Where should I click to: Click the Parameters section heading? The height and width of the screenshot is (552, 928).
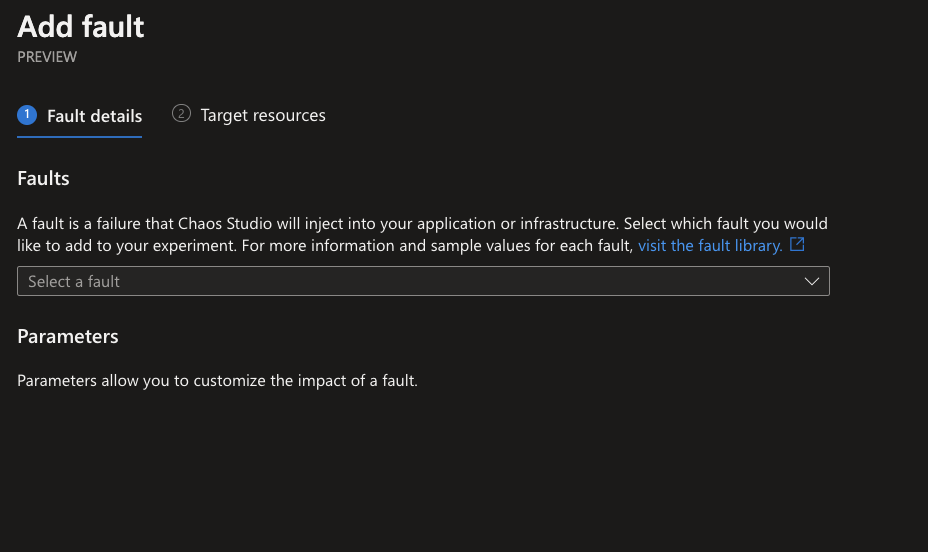tap(67, 336)
